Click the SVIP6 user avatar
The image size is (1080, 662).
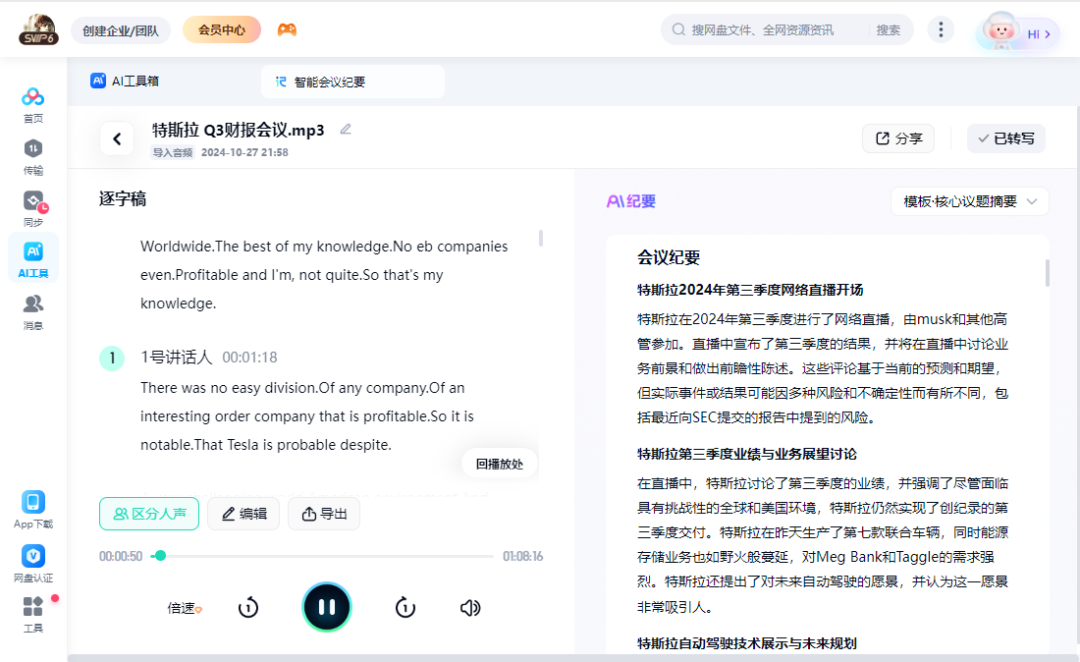[x=38, y=30]
